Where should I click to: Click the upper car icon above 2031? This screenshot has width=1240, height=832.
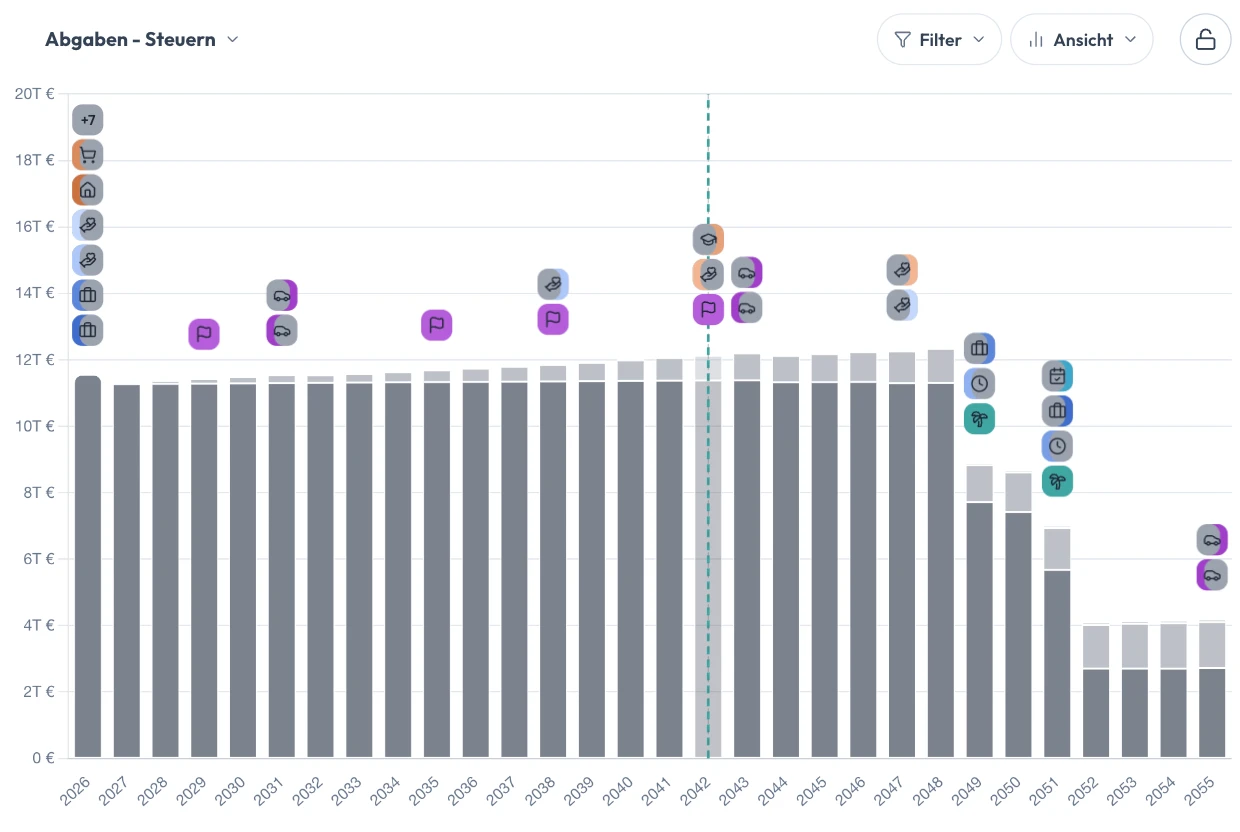pyautogui.click(x=282, y=295)
